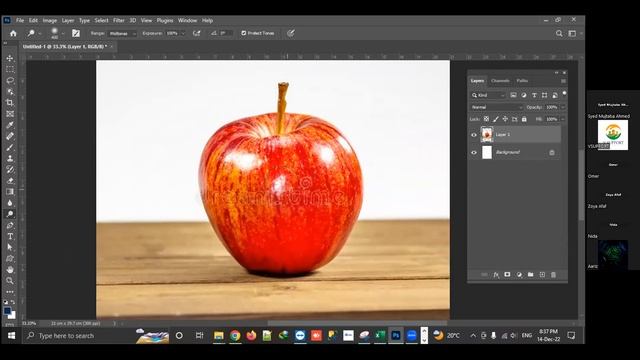Screen dimensions: 640x360
Task: Open Firefox from the taskbar
Action: [251, 336]
